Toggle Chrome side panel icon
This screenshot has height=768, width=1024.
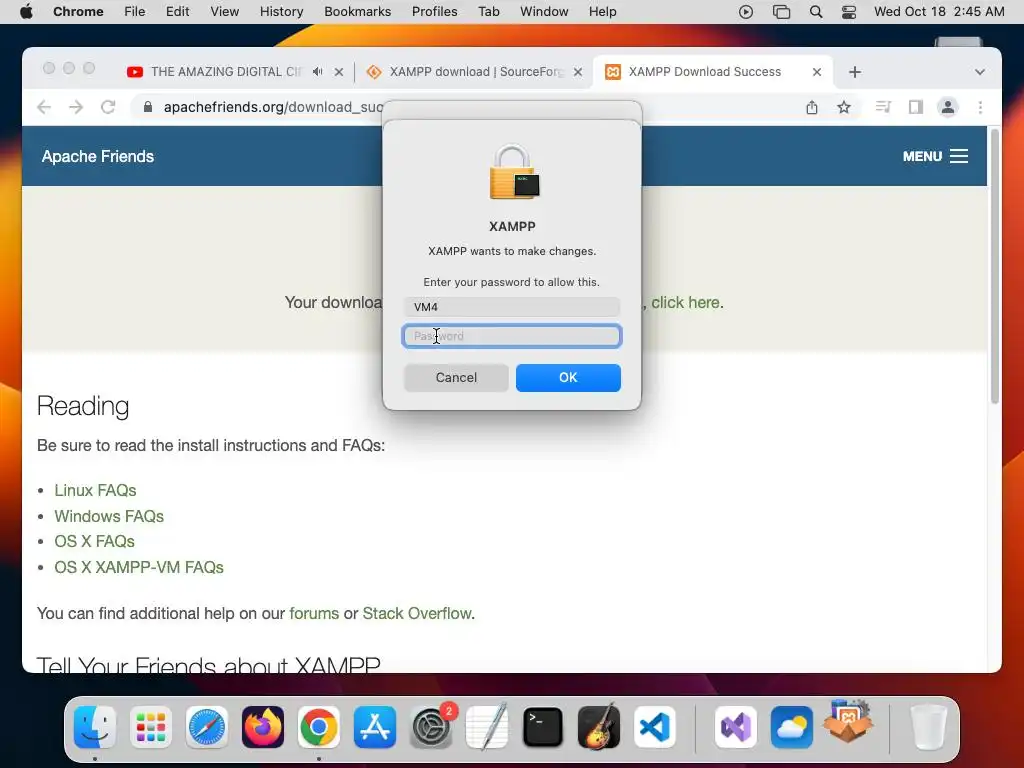point(916,107)
